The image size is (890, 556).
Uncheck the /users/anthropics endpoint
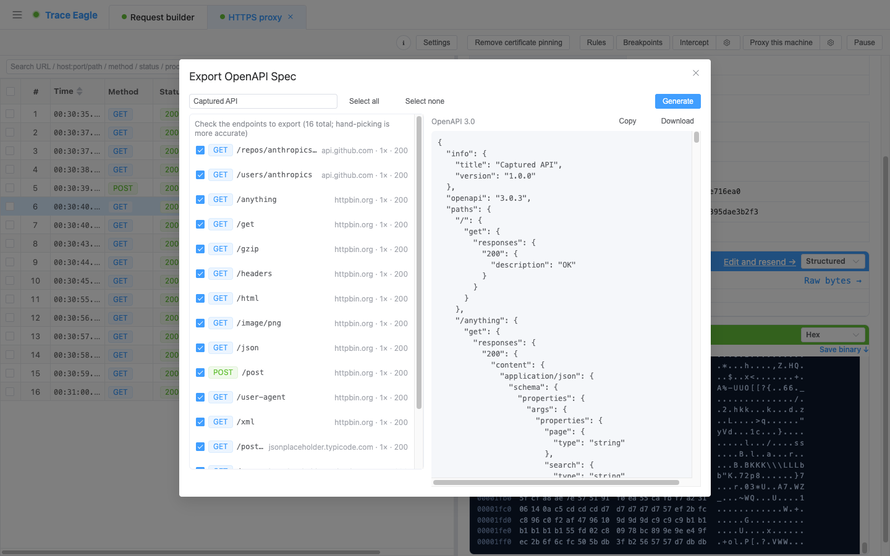click(x=200, y=175)
